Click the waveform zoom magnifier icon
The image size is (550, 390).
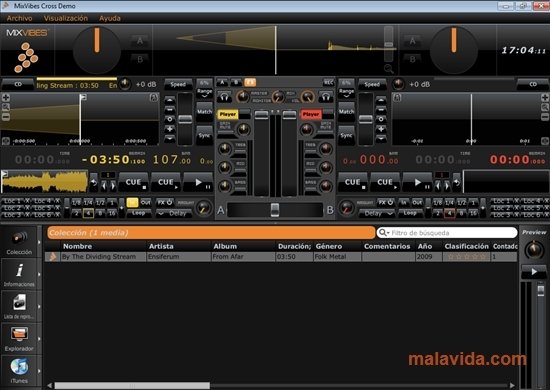coord(388,68)
